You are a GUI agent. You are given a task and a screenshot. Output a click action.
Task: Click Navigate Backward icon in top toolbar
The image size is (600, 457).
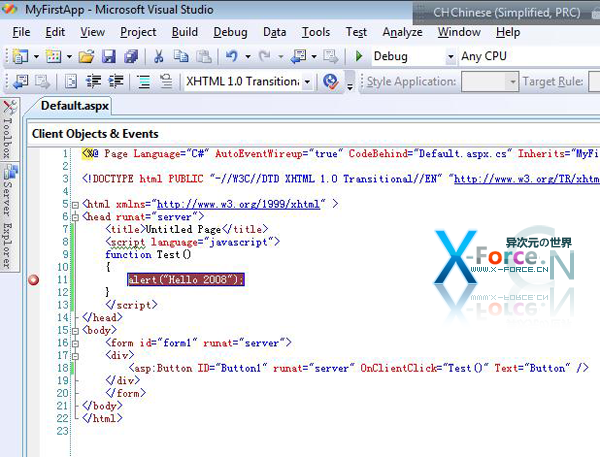298,57
